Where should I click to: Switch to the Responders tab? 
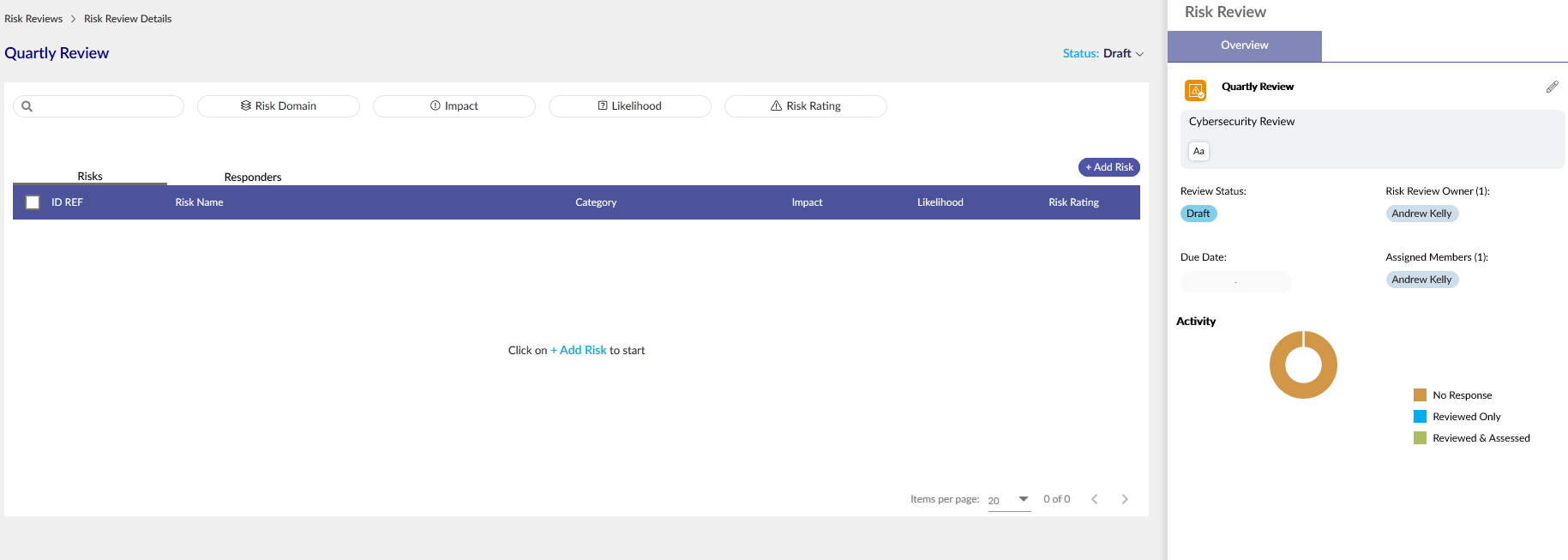point(253,177)
